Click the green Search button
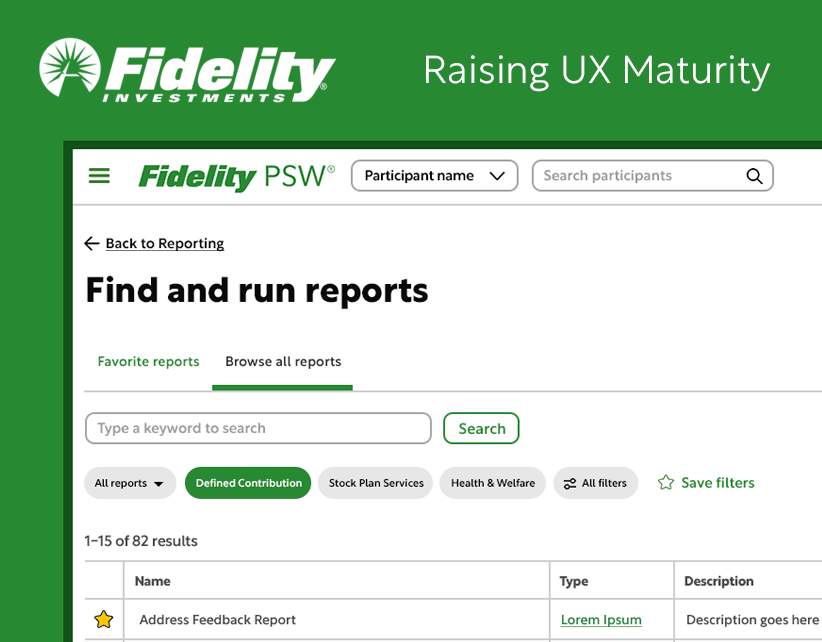822x642 pixels. (x=481, y=428)
